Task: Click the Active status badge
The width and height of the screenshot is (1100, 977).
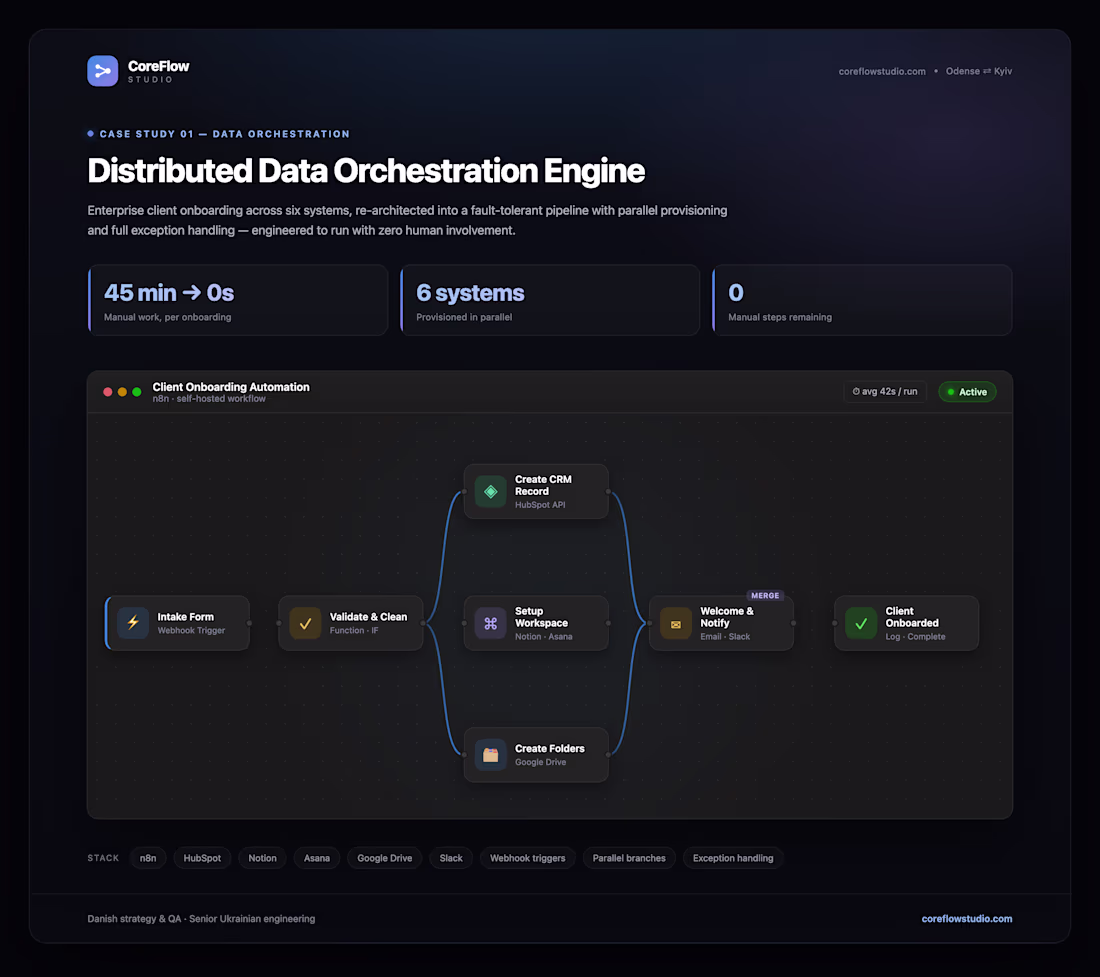Action: 967,392
